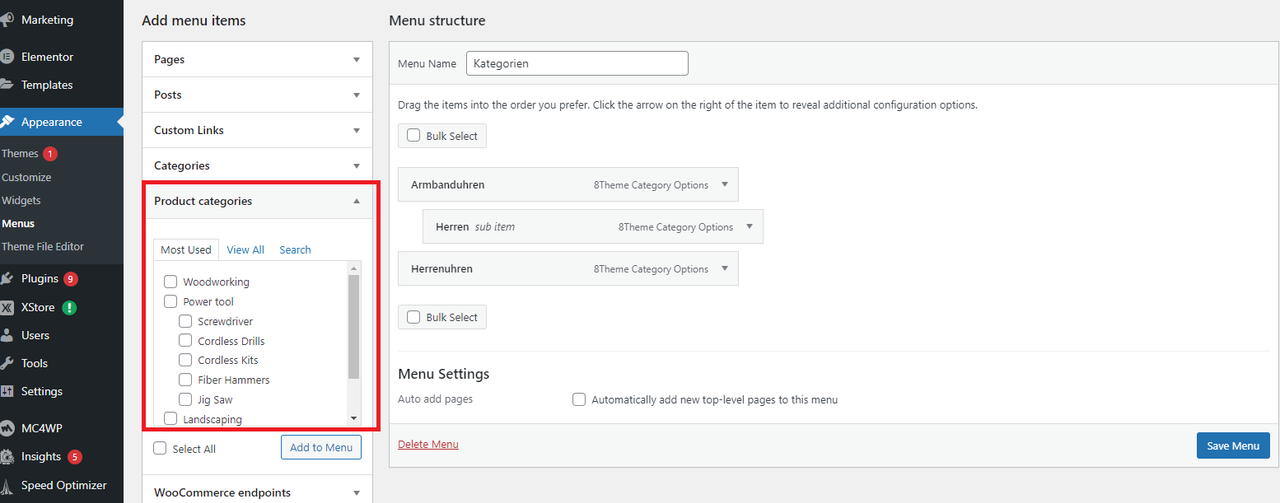Switch to the View All tab
This screenshot has height=503, width=1280.
pyautogui.click(x=245, y=250)
